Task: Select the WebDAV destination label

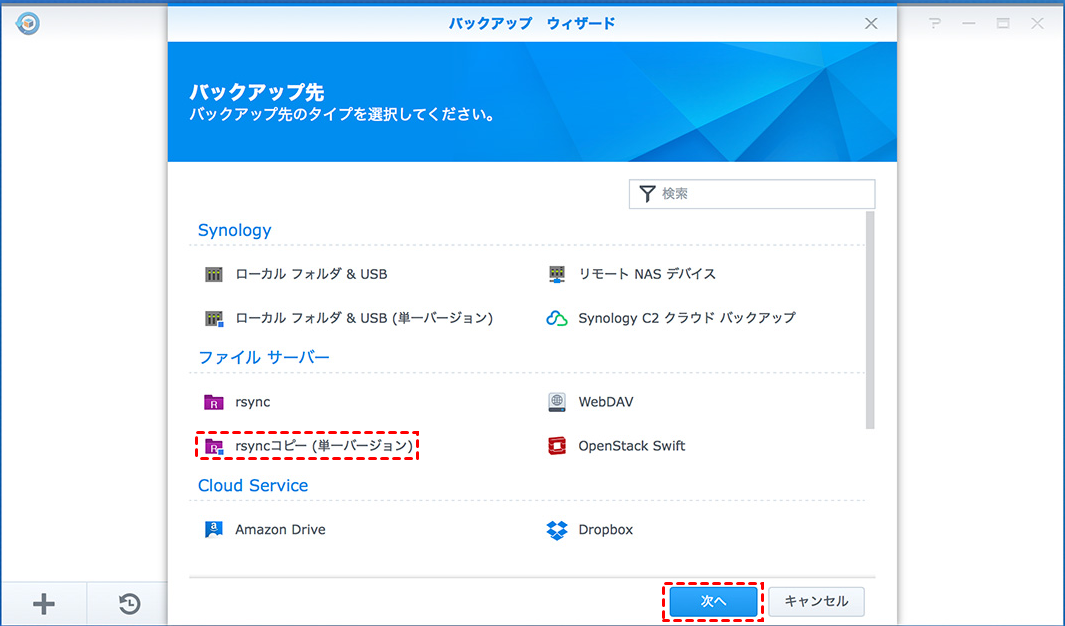Action: pyautogui.click(x=606, y=402)
